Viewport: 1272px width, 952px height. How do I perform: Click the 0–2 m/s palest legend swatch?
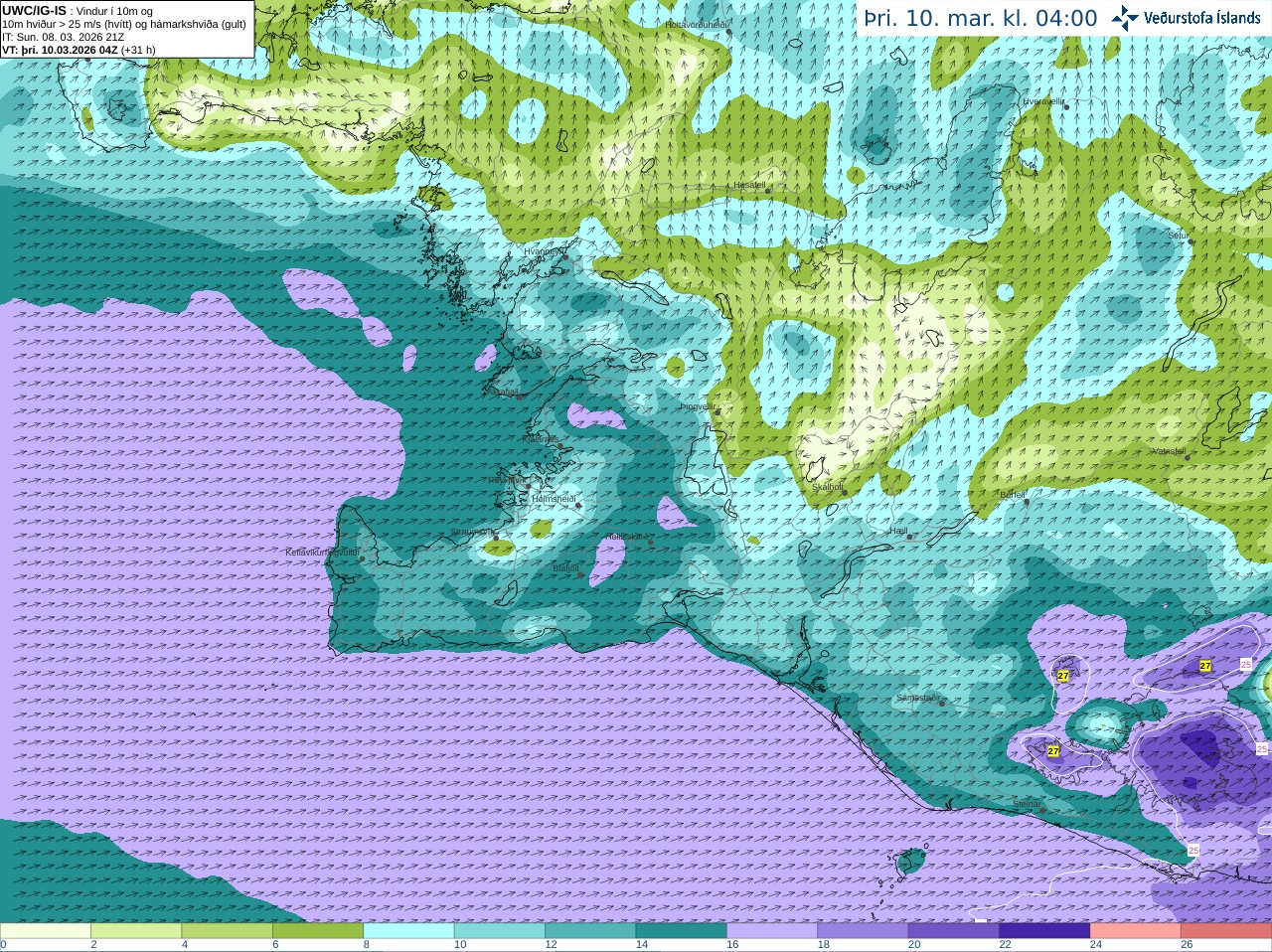tap(46, 931)
